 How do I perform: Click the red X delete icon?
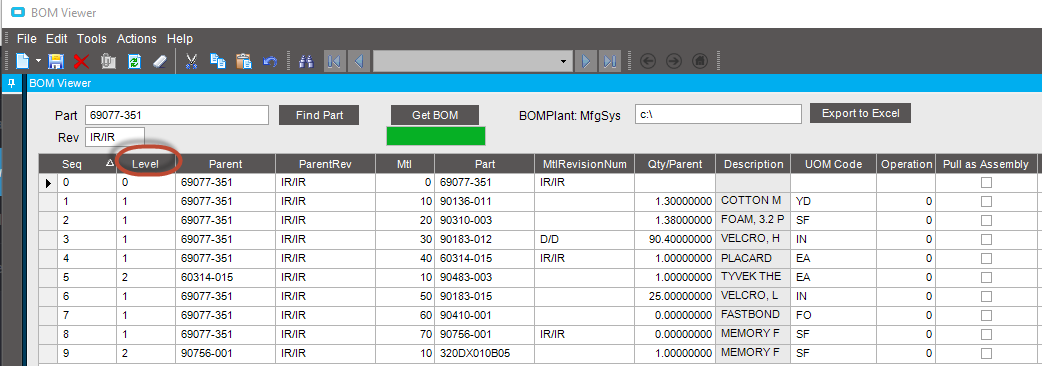(81, 62)
